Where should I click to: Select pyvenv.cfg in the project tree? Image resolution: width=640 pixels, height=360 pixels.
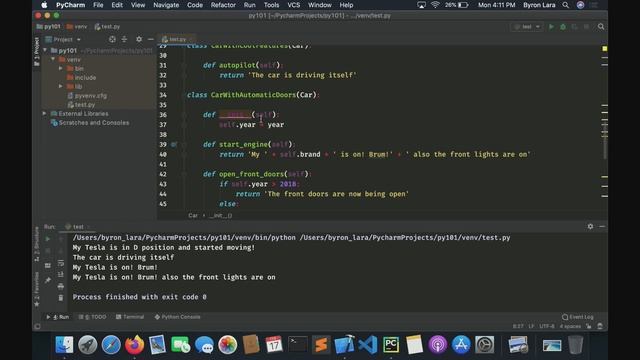point(87,96)
